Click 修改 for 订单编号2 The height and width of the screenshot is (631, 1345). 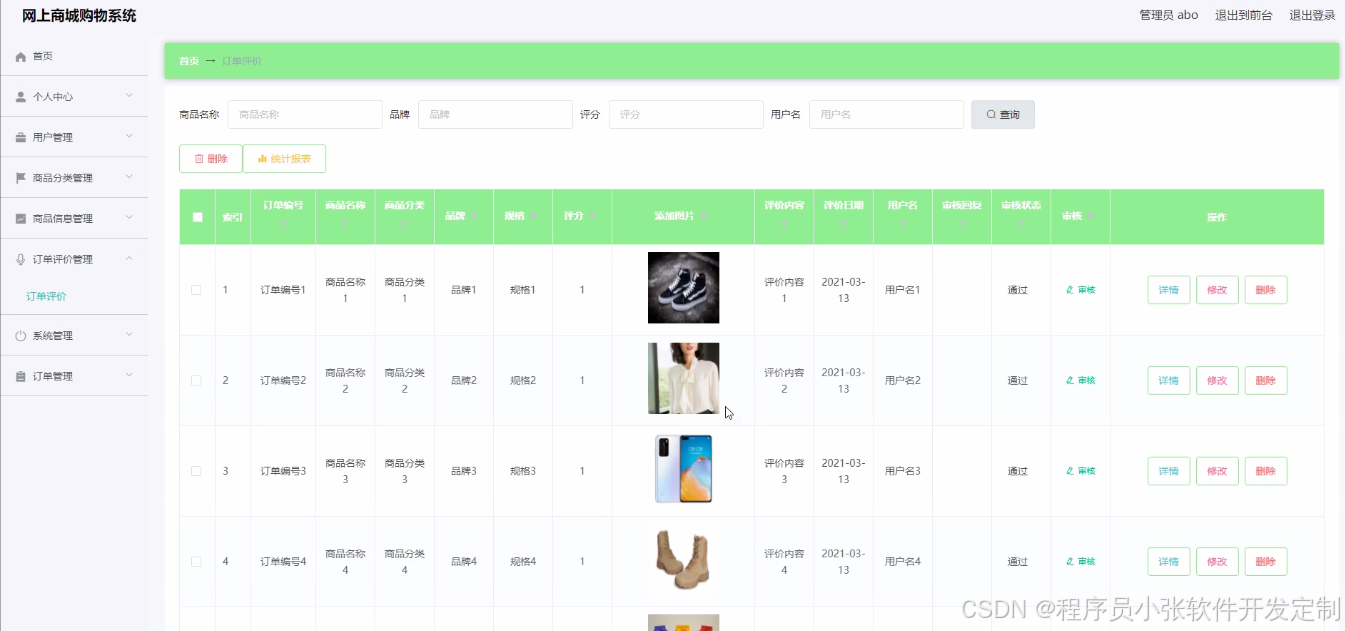[1217, 380]
